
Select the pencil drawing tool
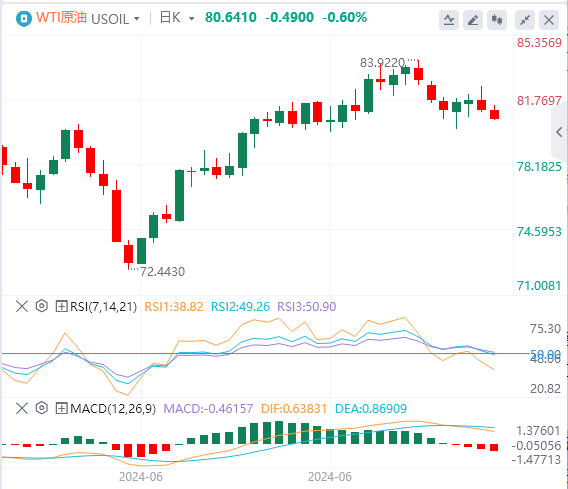[473, 20]
